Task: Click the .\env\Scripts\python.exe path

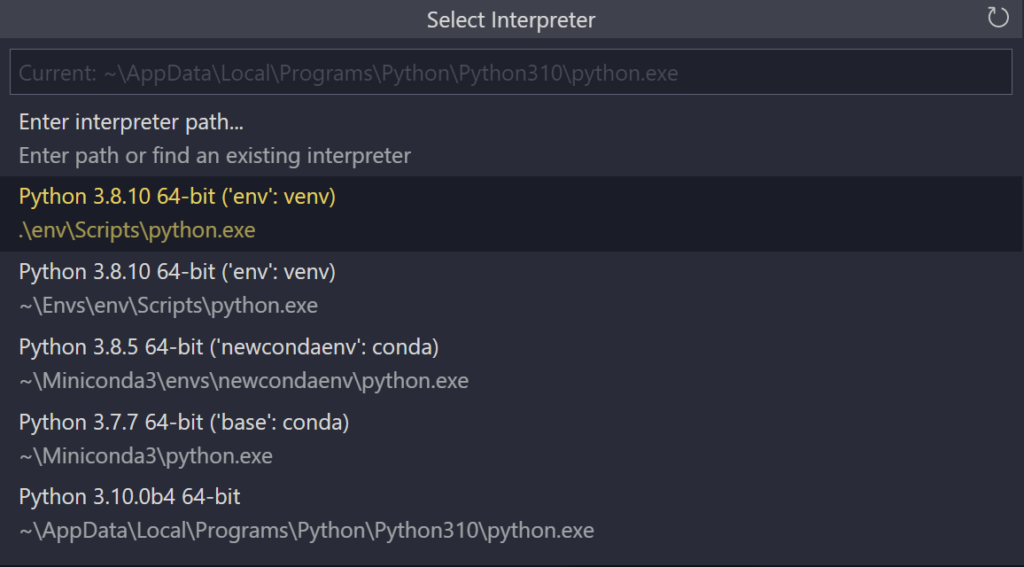Action: (x=137, y=230)
